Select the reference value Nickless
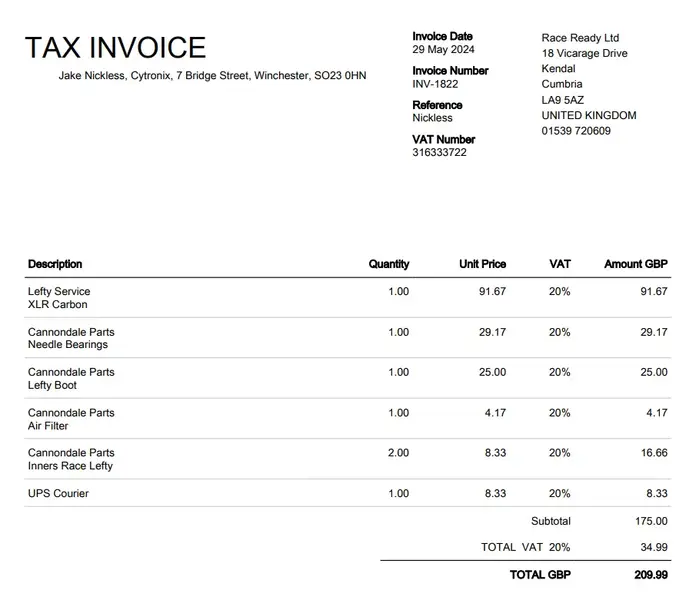696x600 pixels. [432, 118]
